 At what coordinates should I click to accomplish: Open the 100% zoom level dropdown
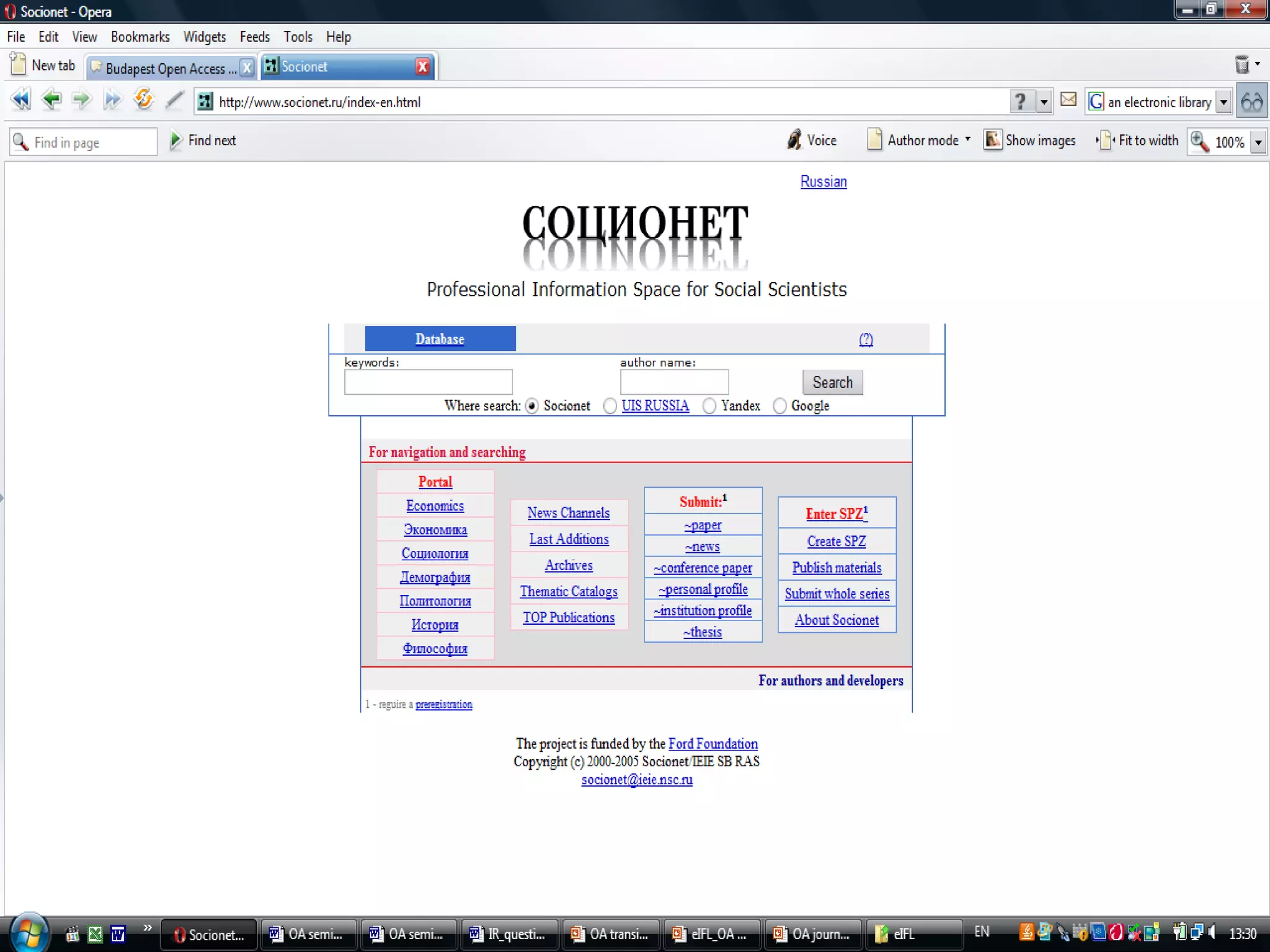[x=1258, y=142]
